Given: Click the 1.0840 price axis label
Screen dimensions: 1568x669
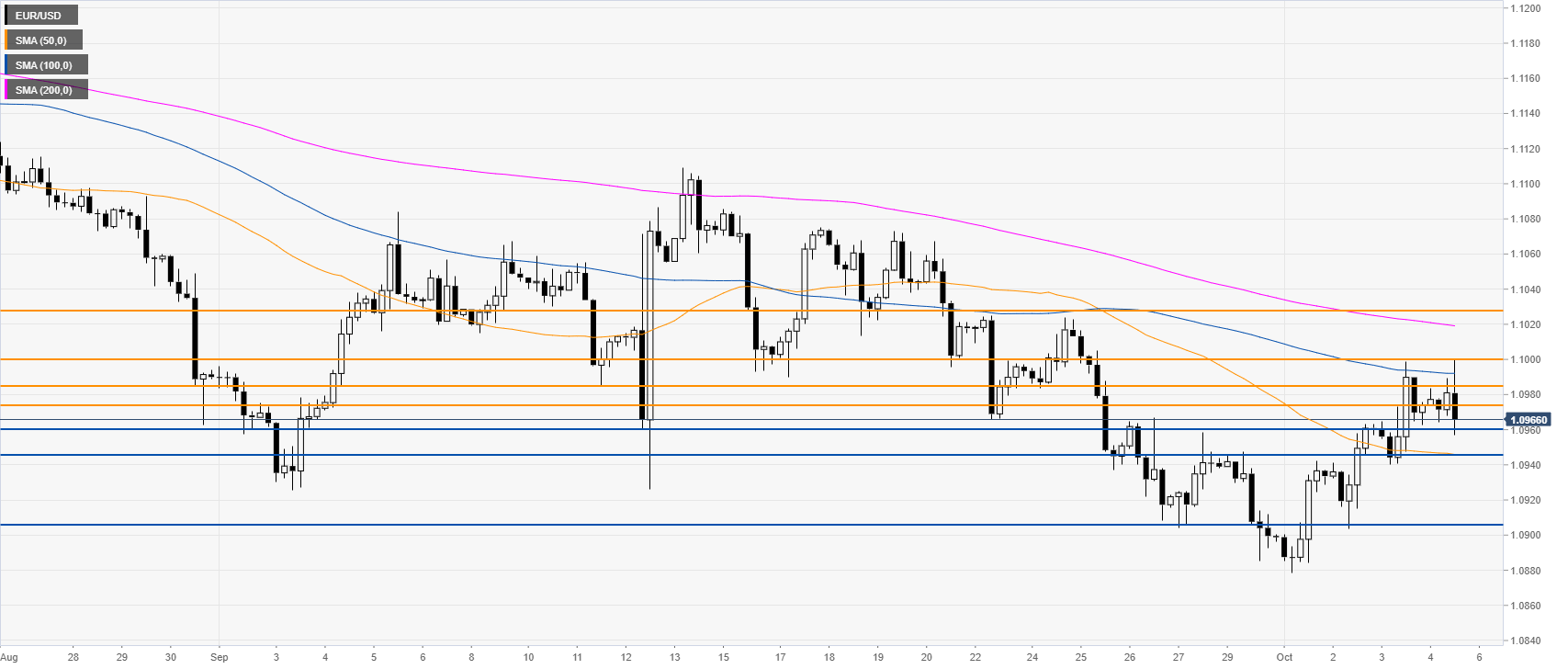Looking at the screenshot, I should point(1526,641).
